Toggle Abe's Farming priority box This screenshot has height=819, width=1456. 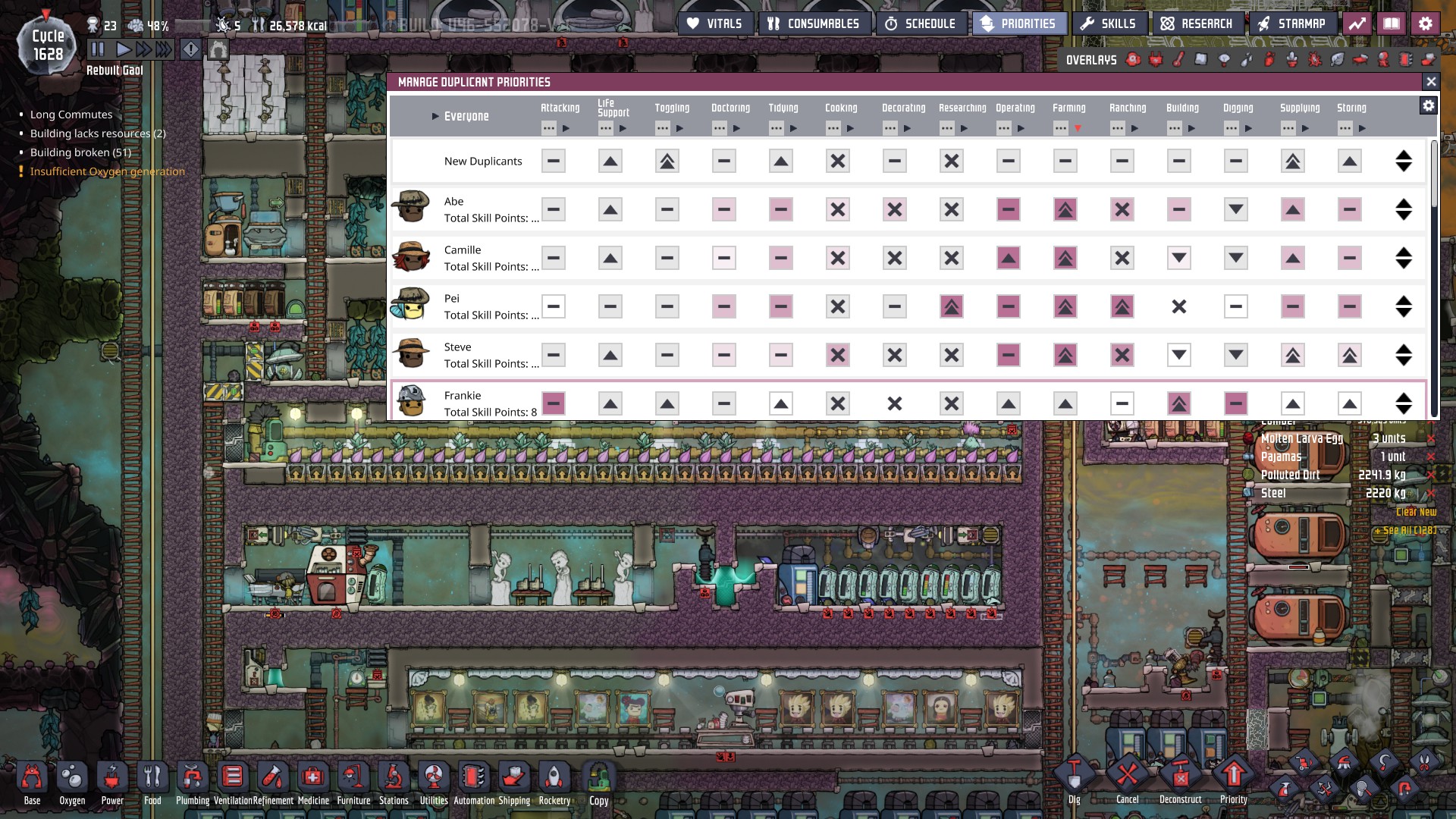[x=1065, y=210]
